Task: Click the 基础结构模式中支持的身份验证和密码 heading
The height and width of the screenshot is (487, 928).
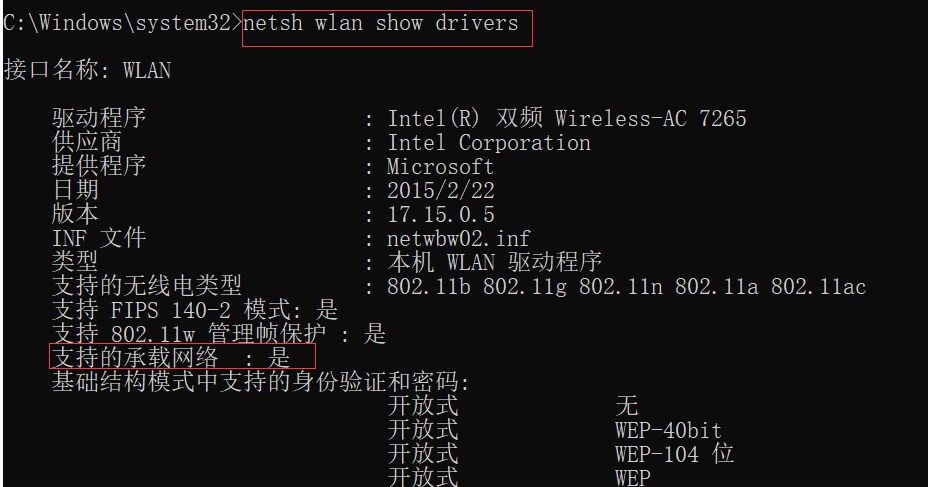Action: point(261,382)
